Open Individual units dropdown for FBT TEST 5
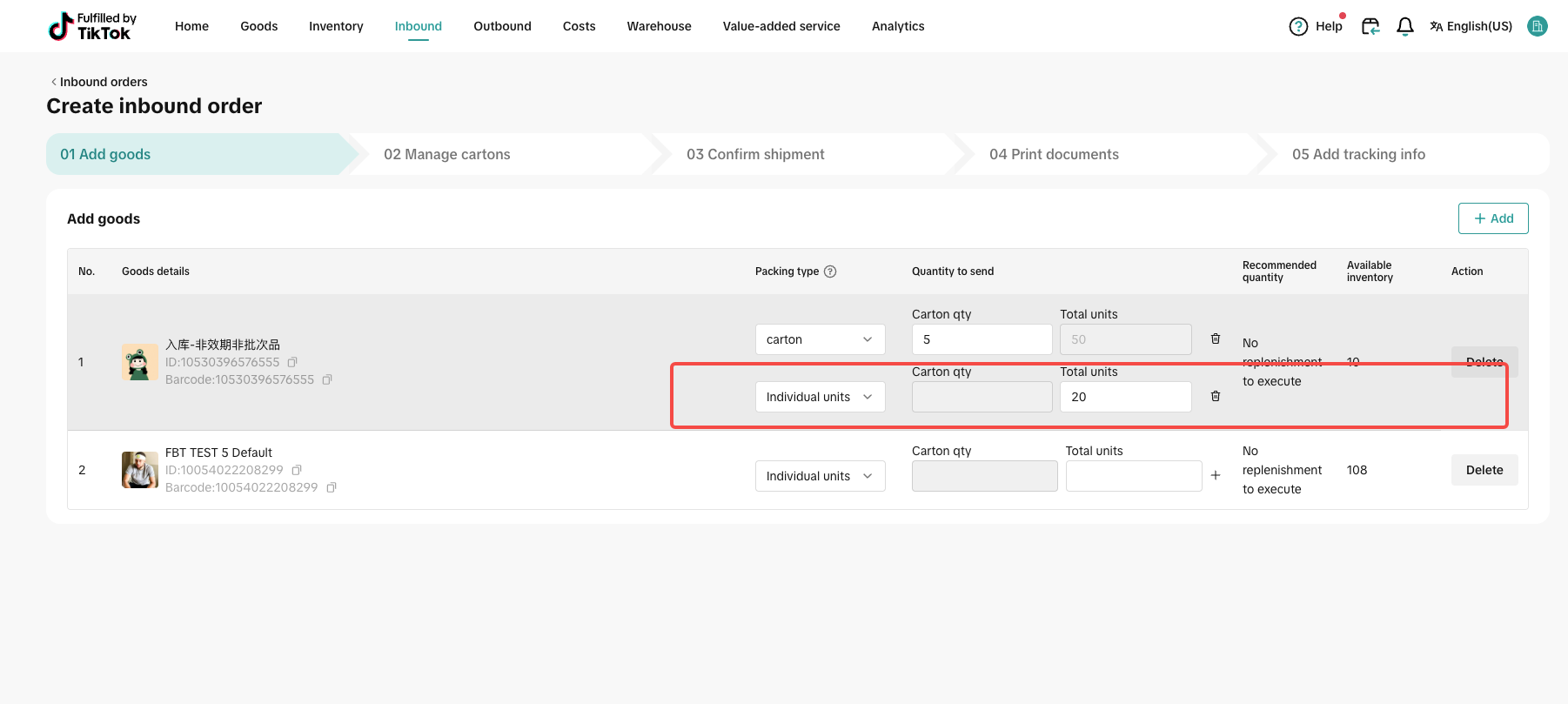Image resolution: width=1568 pixels, height=704 pixels. 820,476
